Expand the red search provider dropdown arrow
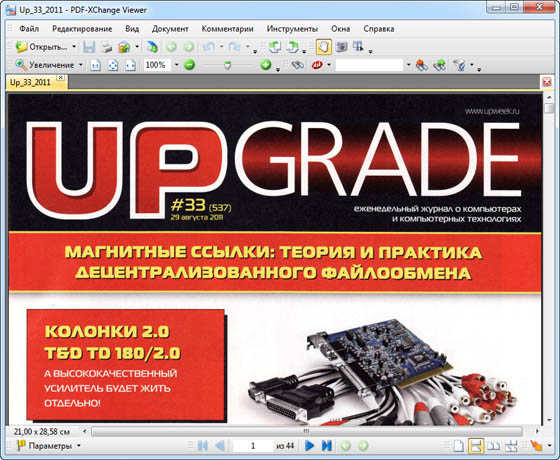 click(329, 65)
